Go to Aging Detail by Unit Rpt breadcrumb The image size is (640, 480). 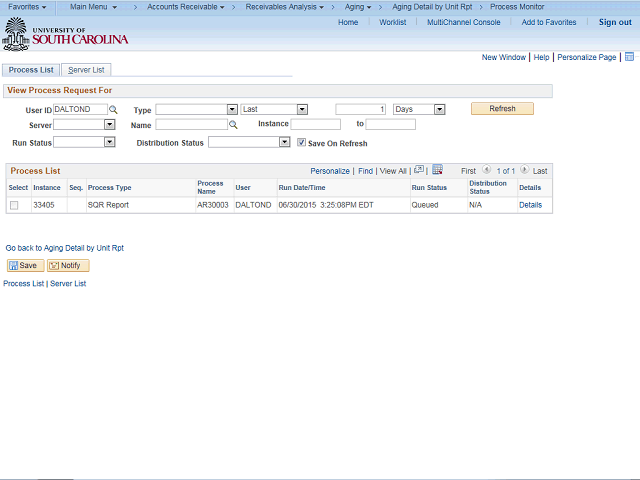pyautogui.click(x=432, y=7)
